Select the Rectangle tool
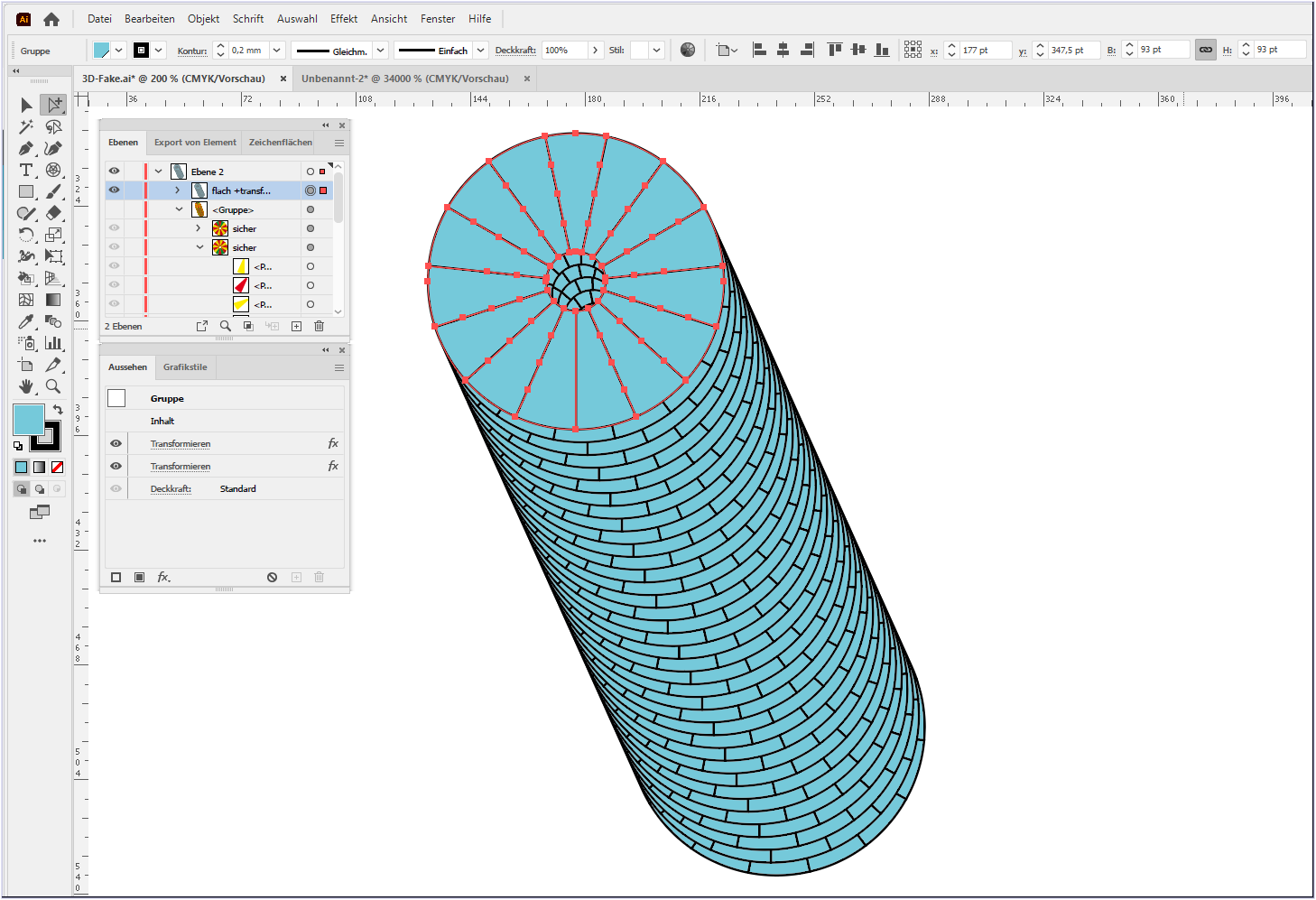Viewport: 1316px width, 900px height. (26, 191)
